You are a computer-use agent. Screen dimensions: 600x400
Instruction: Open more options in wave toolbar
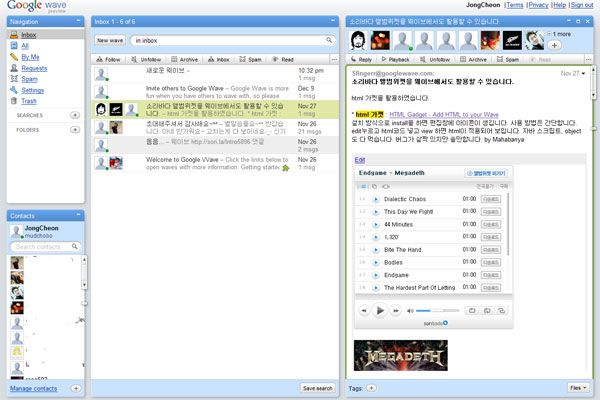pos(588,60)
